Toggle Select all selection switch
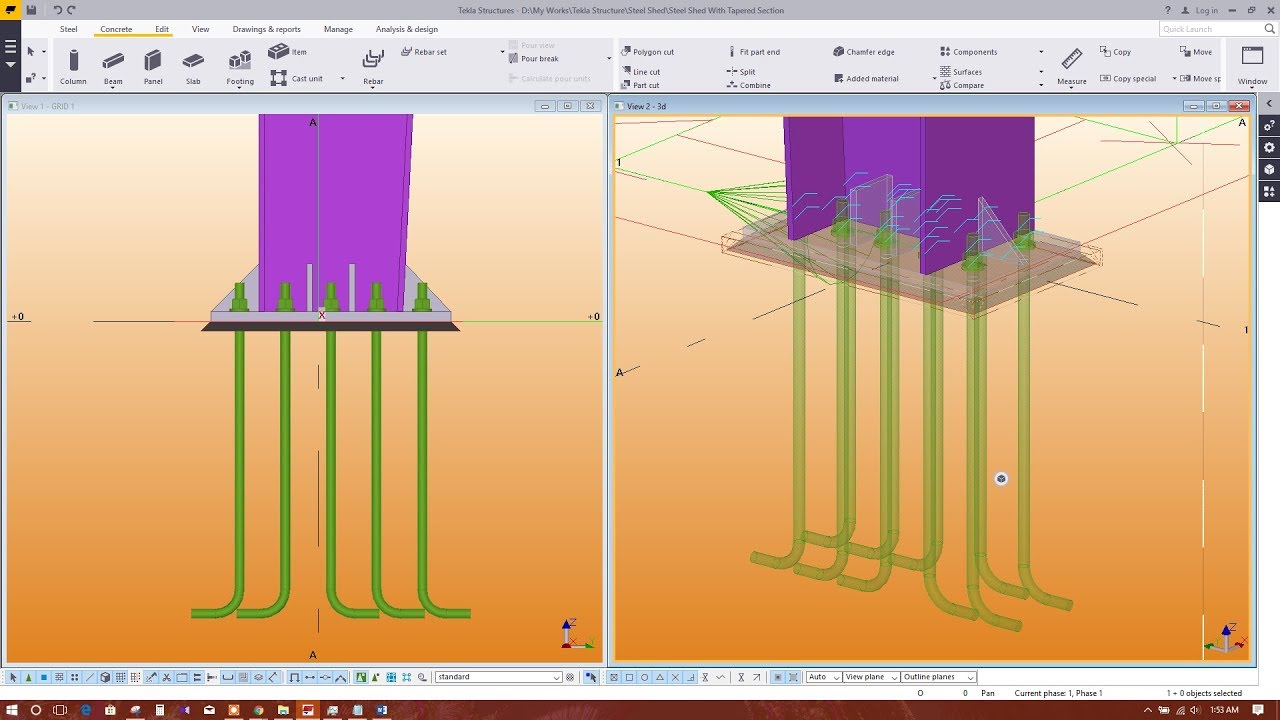Image resolution: width=1280 pixels, height=720 pixels. pyautogui.click(x=13, y=677)
